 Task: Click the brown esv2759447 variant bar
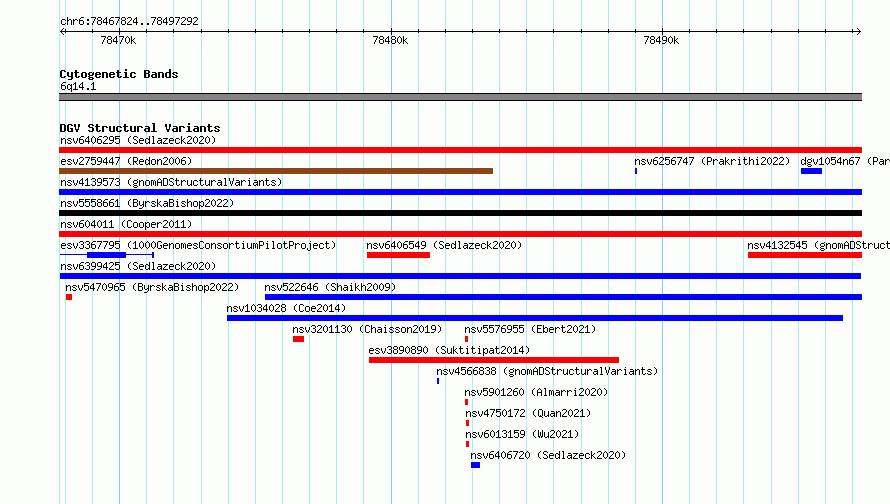[276, 171]
